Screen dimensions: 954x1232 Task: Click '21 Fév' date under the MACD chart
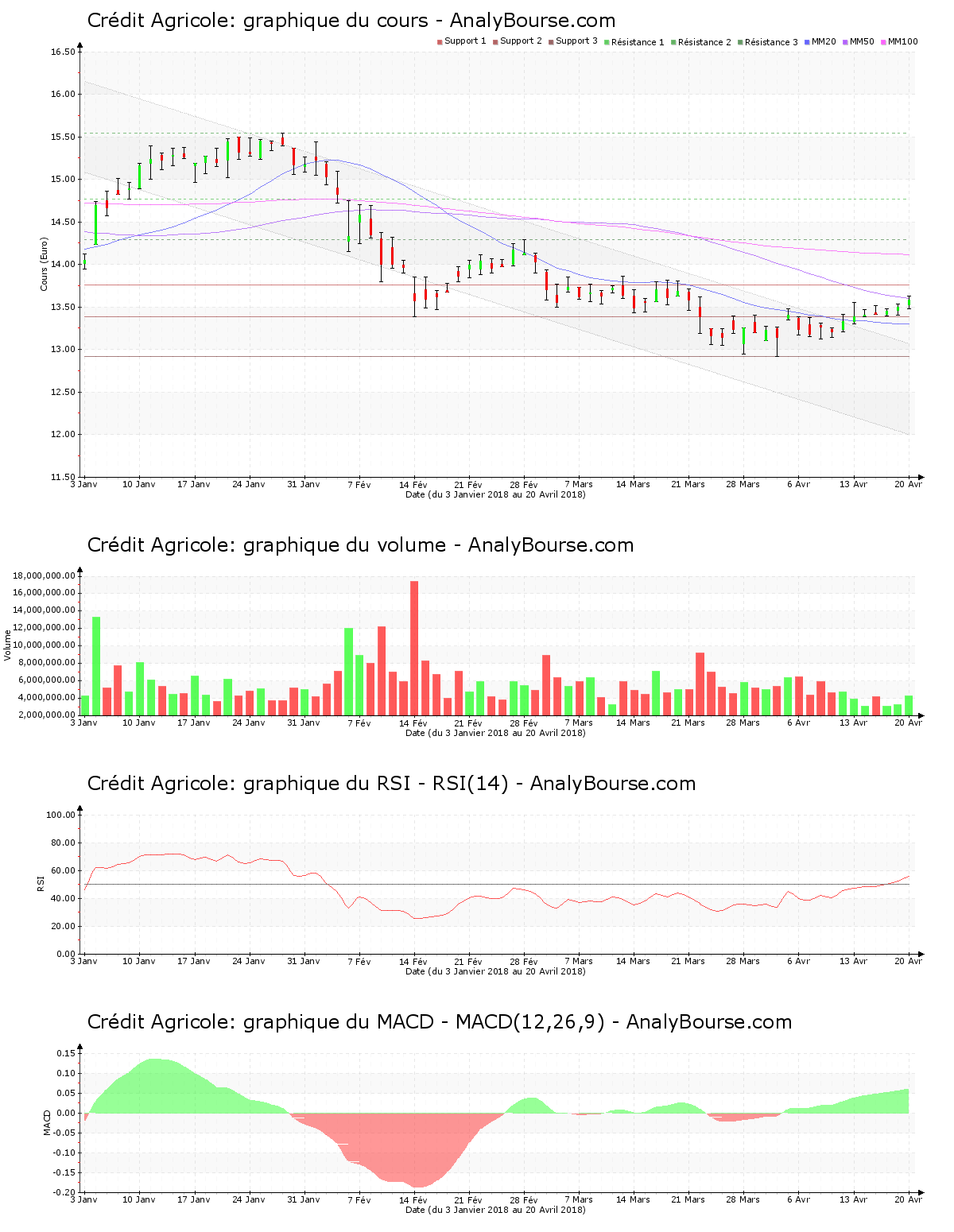(468, 1199)
